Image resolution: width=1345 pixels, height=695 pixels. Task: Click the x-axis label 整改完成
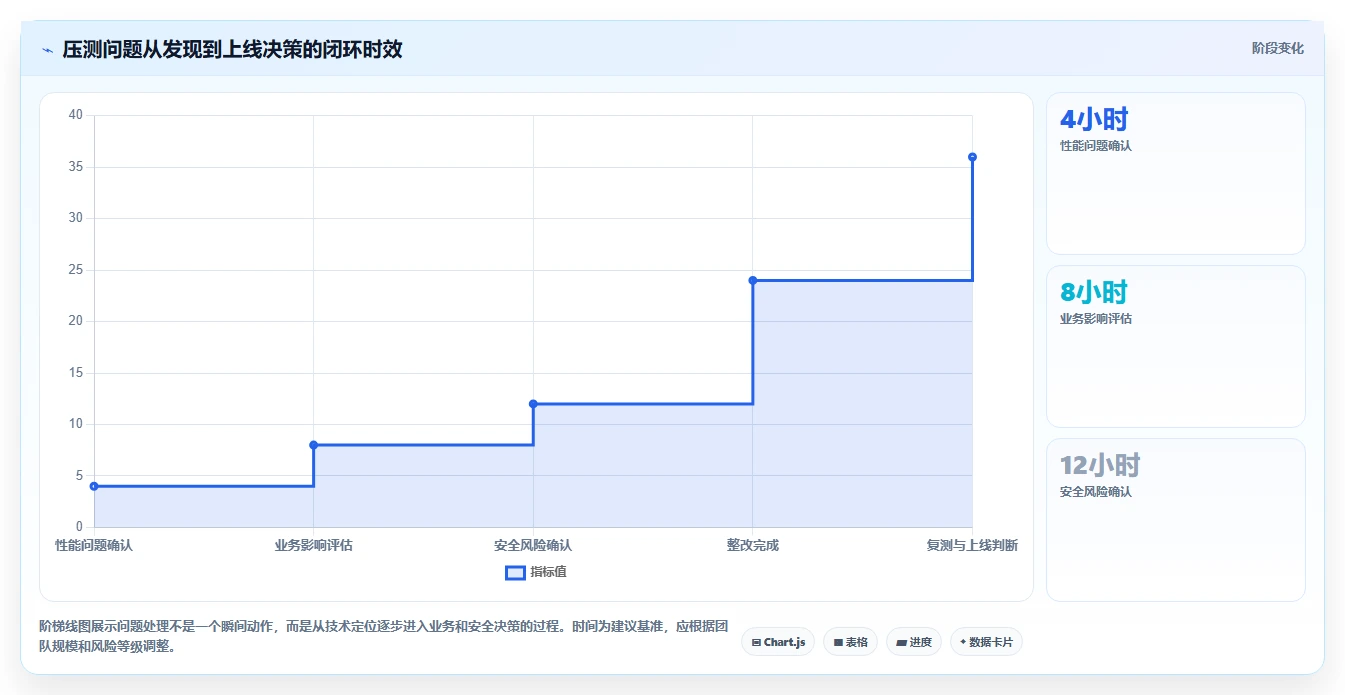(752, 546)
